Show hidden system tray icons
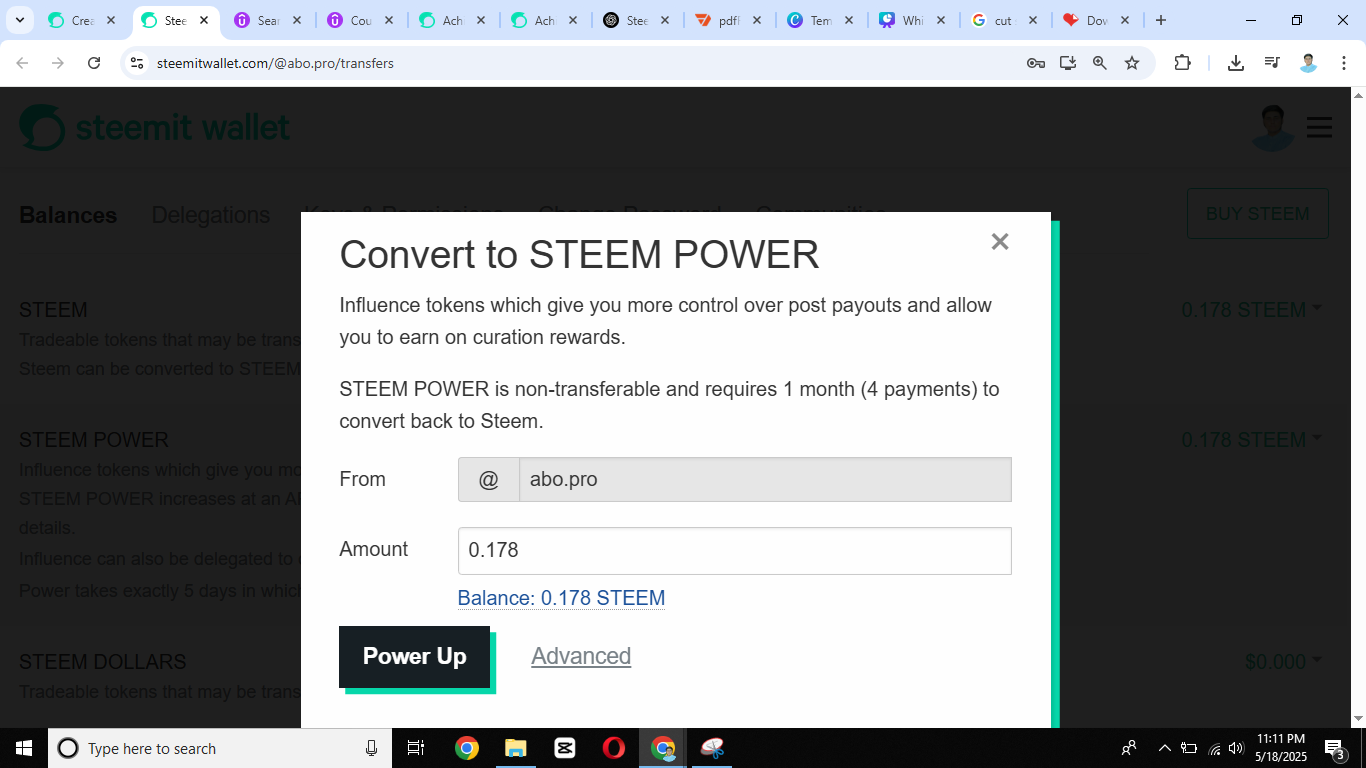The image size is (1366, 768). coord(1164,748)
